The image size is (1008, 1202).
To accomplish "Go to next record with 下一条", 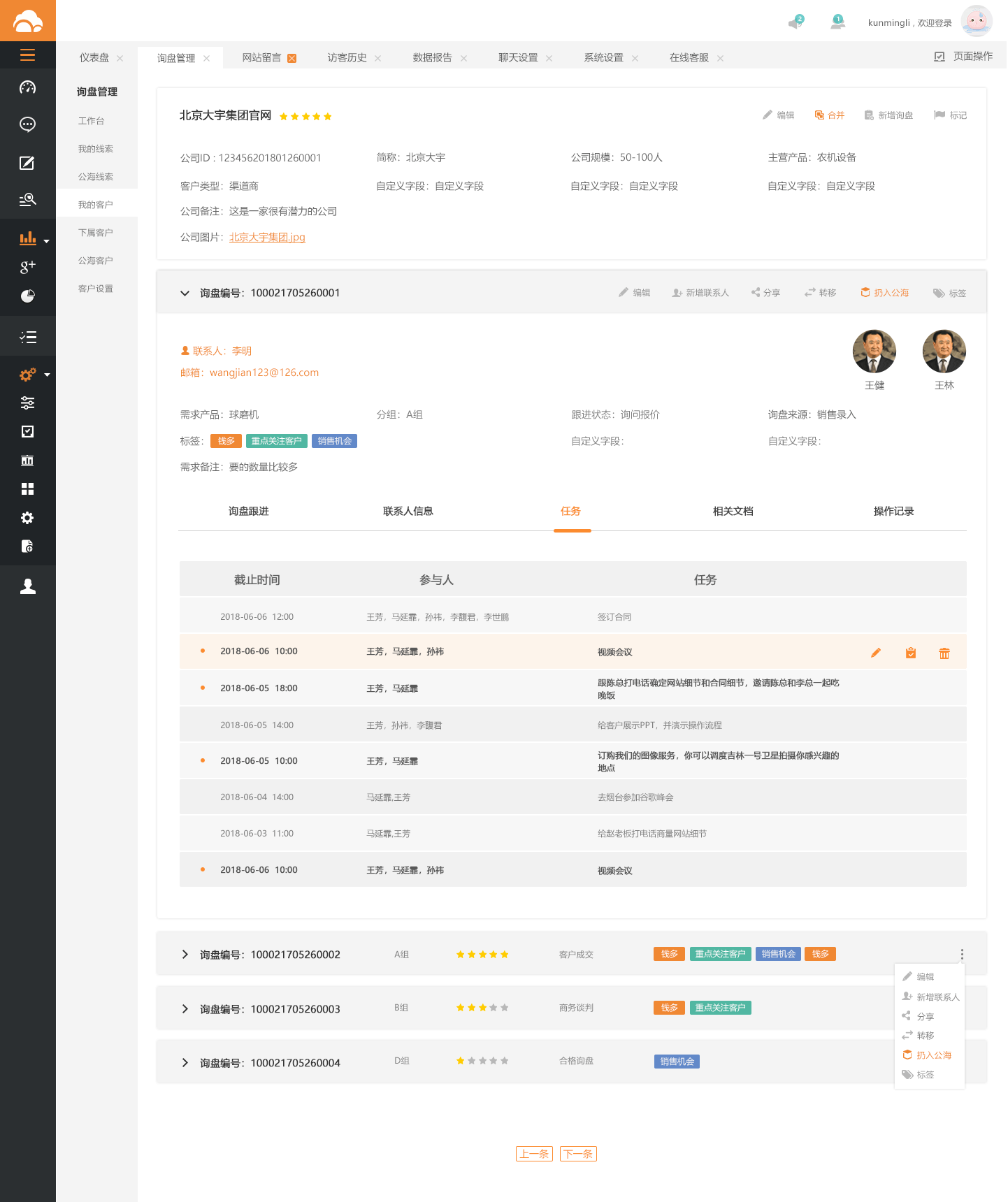I will [578, 1154].
